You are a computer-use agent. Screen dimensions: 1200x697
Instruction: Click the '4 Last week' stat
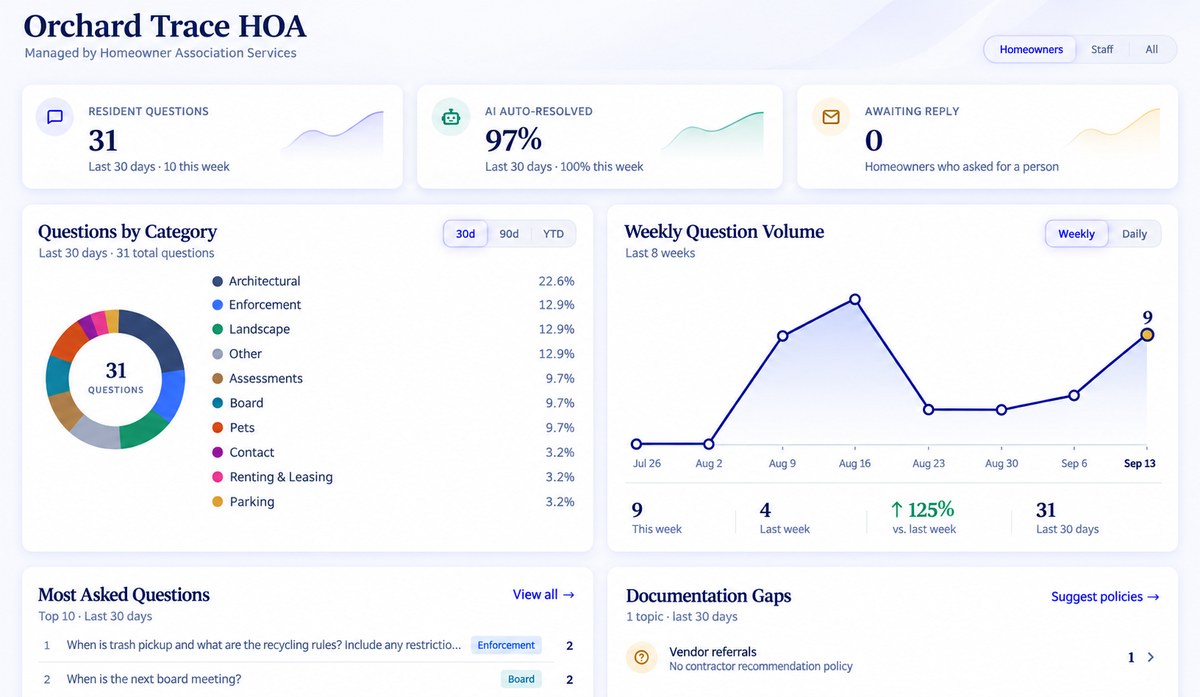point(785,517)
